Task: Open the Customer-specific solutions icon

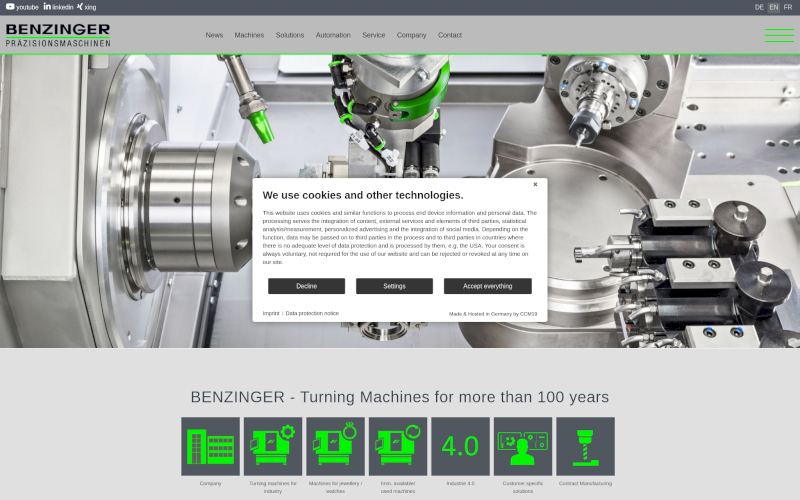Action: click(523, 446)
